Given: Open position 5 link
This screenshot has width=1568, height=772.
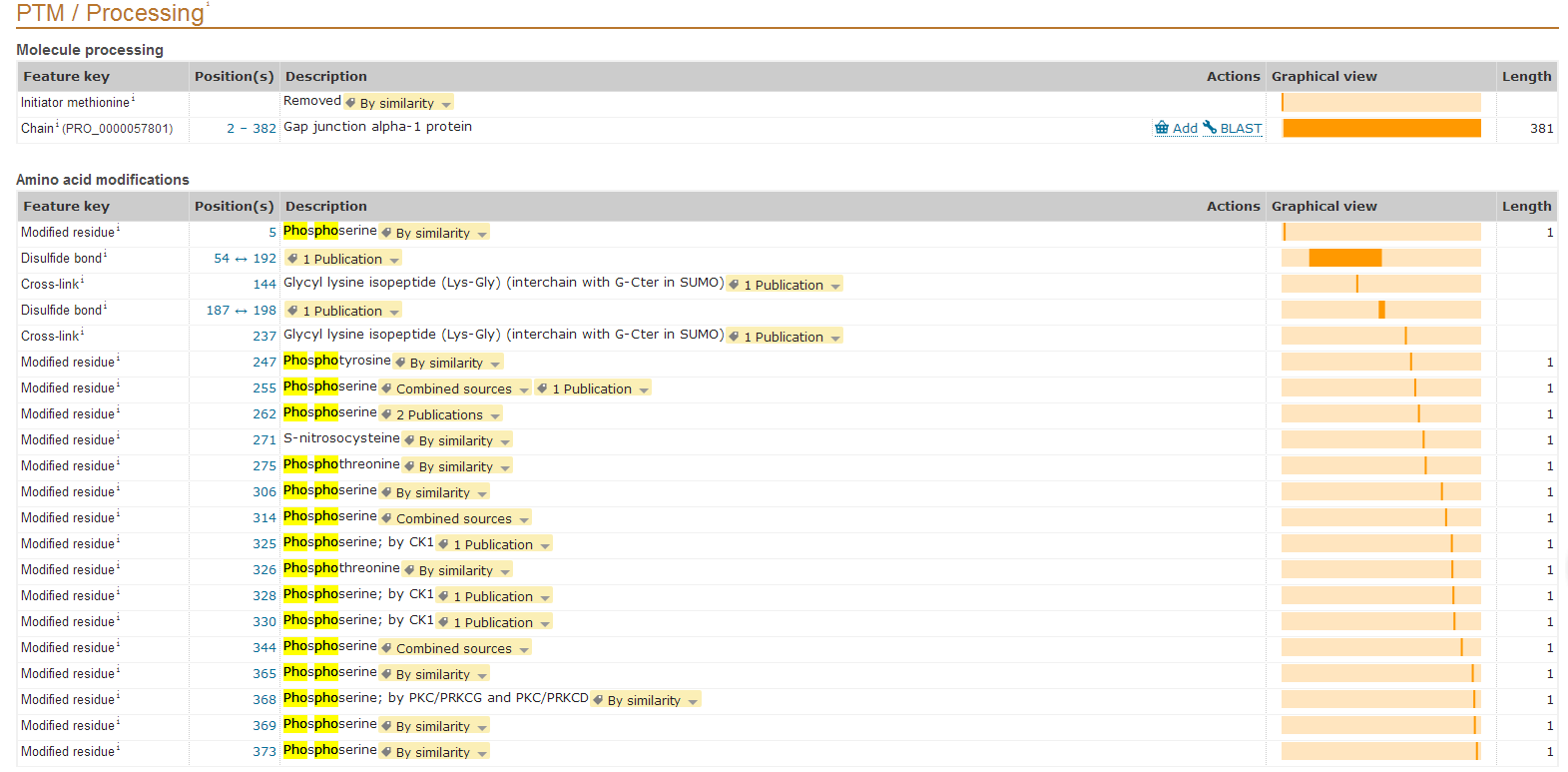Looking at the screenshot, I should (x=272, y=233).
